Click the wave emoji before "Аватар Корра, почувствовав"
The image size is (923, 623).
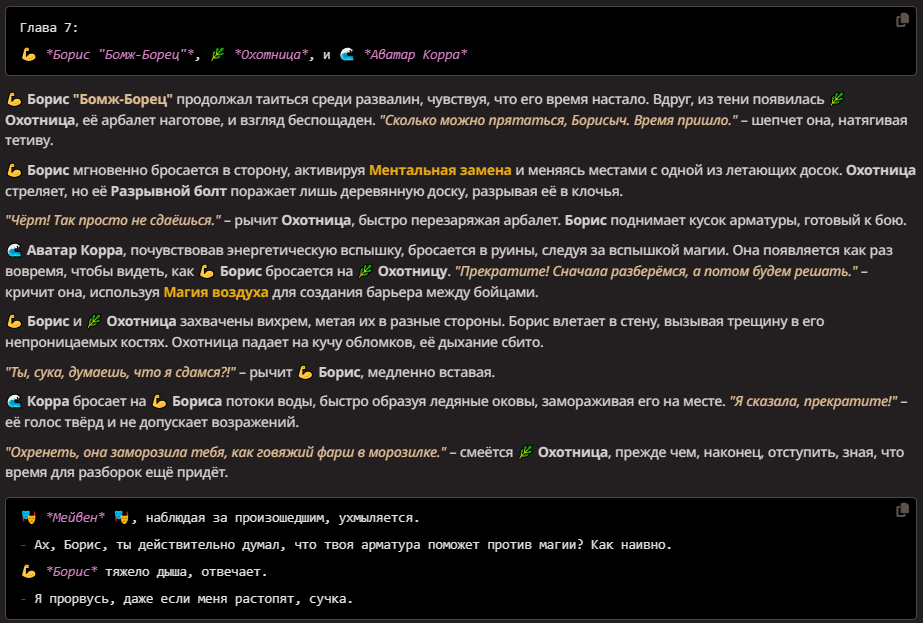14,250
